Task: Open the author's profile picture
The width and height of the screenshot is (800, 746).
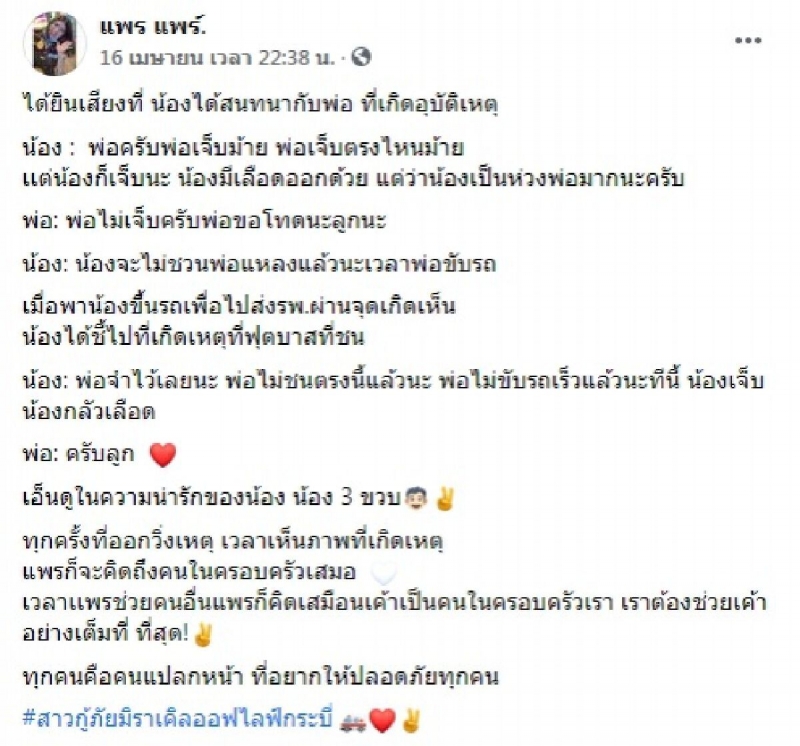Action: point(55,43)
